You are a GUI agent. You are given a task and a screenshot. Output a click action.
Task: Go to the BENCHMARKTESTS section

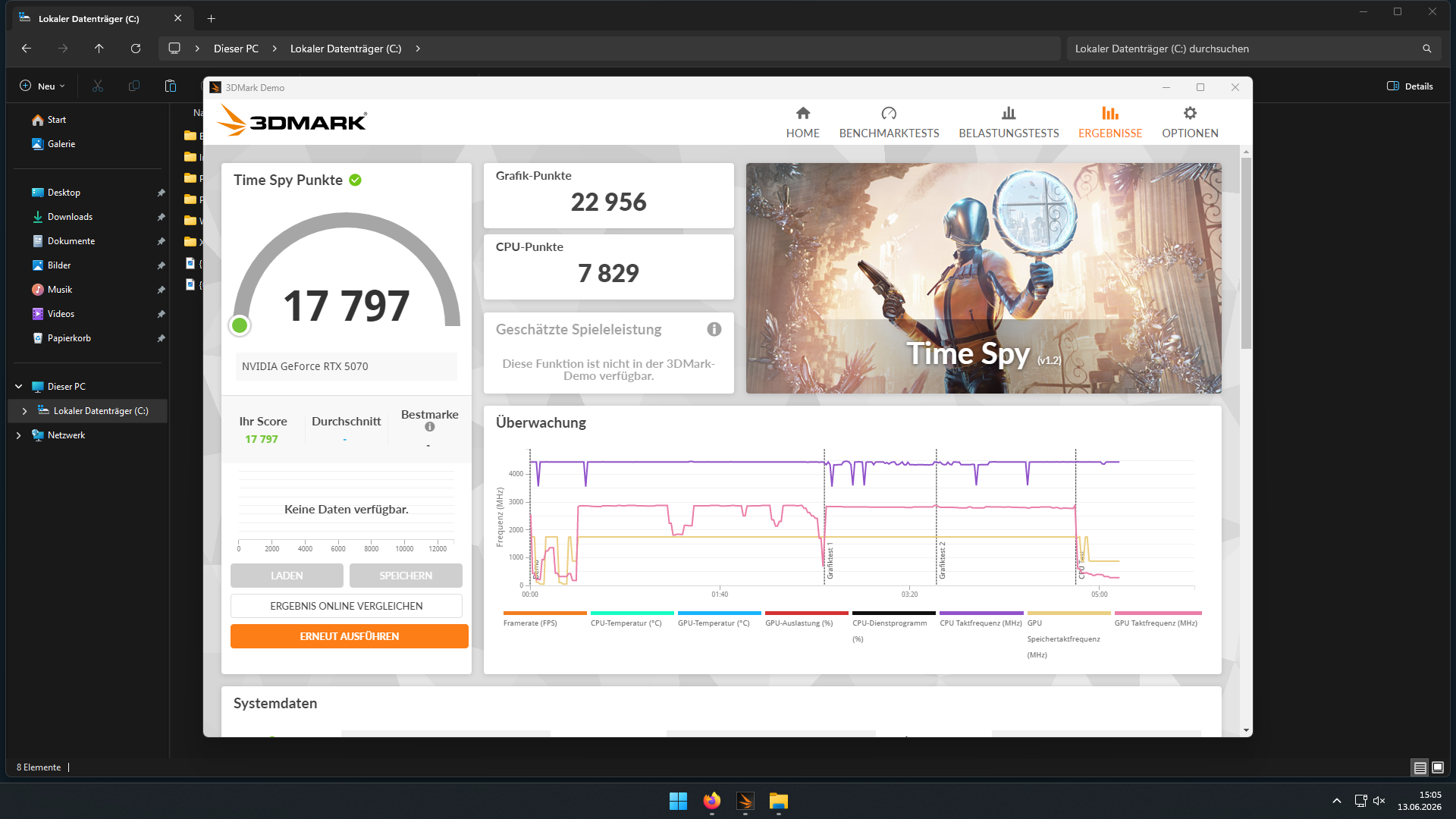tap(889, 122)
